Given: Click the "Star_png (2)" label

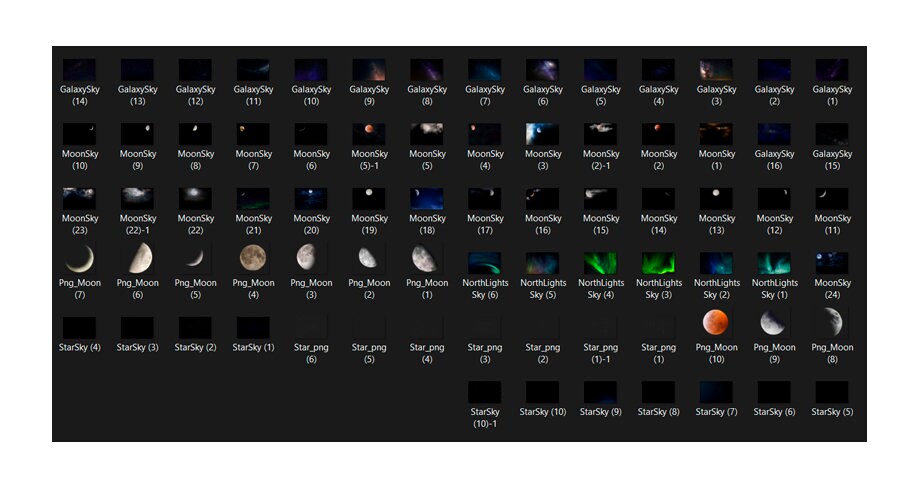Looking at the screenshot, I should 543,353.
